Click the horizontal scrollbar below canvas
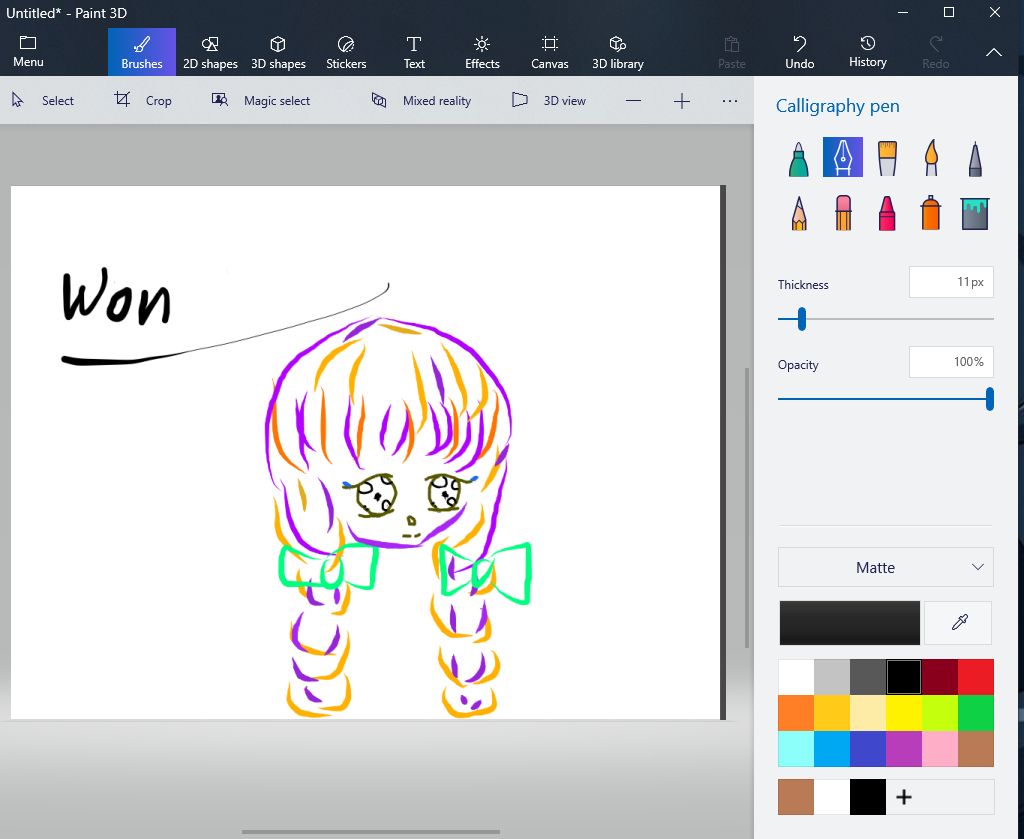This screenshot has height=839, width=1024. click(x=370, y=832)
